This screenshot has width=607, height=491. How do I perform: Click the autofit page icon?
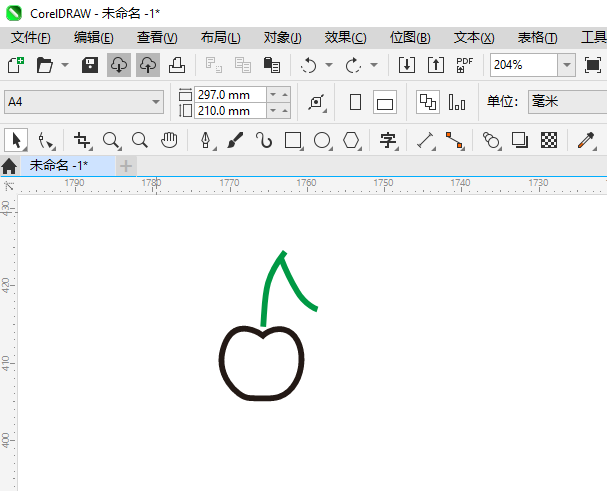click(x=317, y=102)
